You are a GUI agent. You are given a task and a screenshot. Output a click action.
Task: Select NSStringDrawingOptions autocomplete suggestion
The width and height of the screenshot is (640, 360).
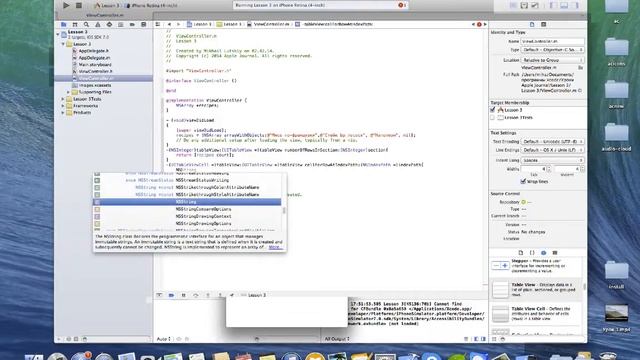[187, 224]
